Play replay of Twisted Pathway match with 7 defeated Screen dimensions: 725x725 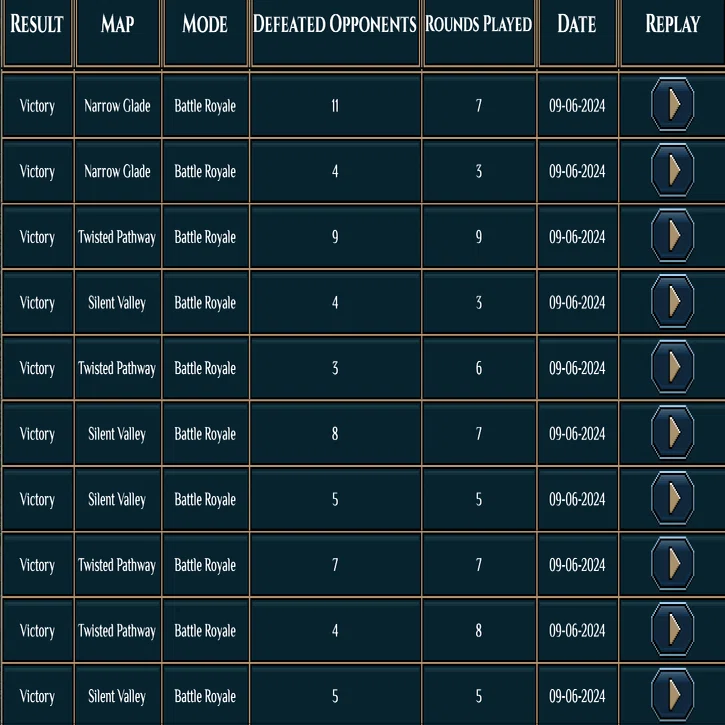[x=672, y=565]
